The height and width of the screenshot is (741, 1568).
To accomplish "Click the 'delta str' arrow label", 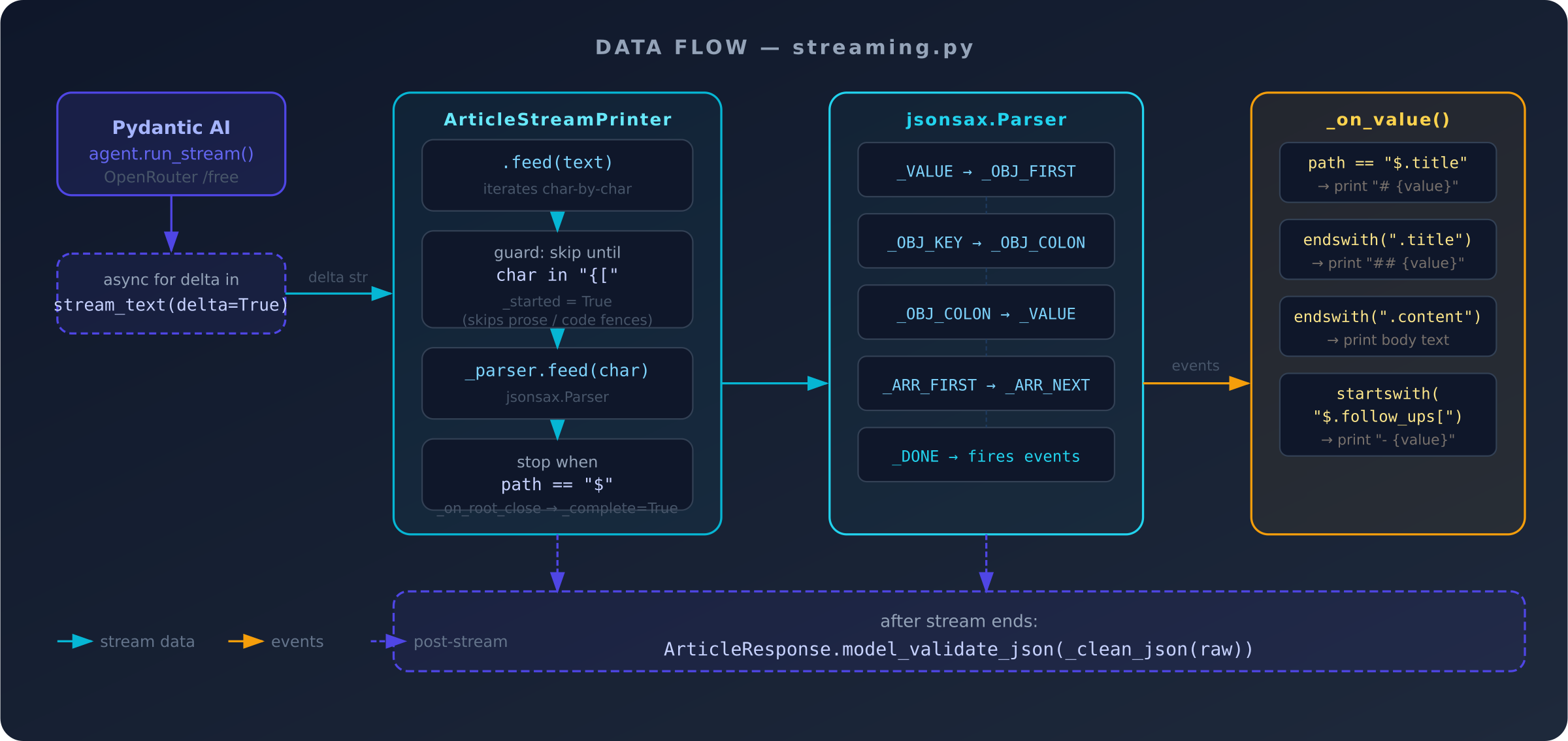I will point(338,277).
